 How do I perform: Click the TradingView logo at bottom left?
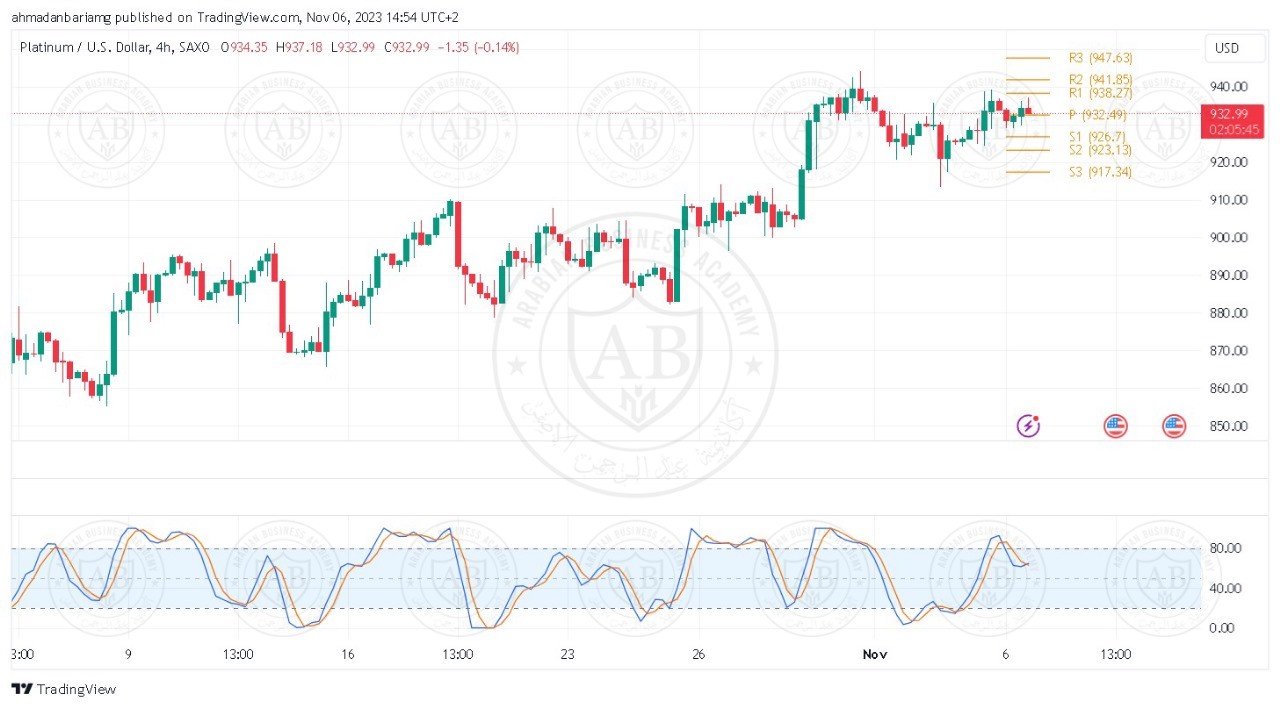click(63, 689)
